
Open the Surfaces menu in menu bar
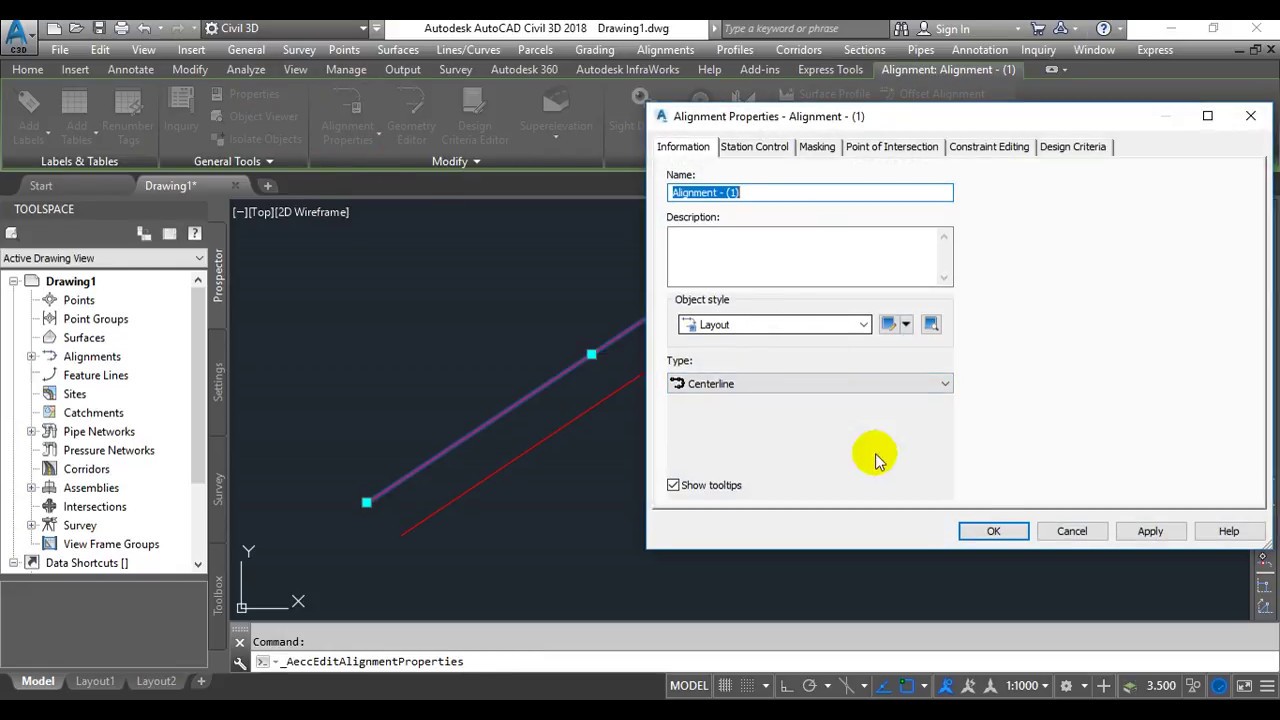398,50
